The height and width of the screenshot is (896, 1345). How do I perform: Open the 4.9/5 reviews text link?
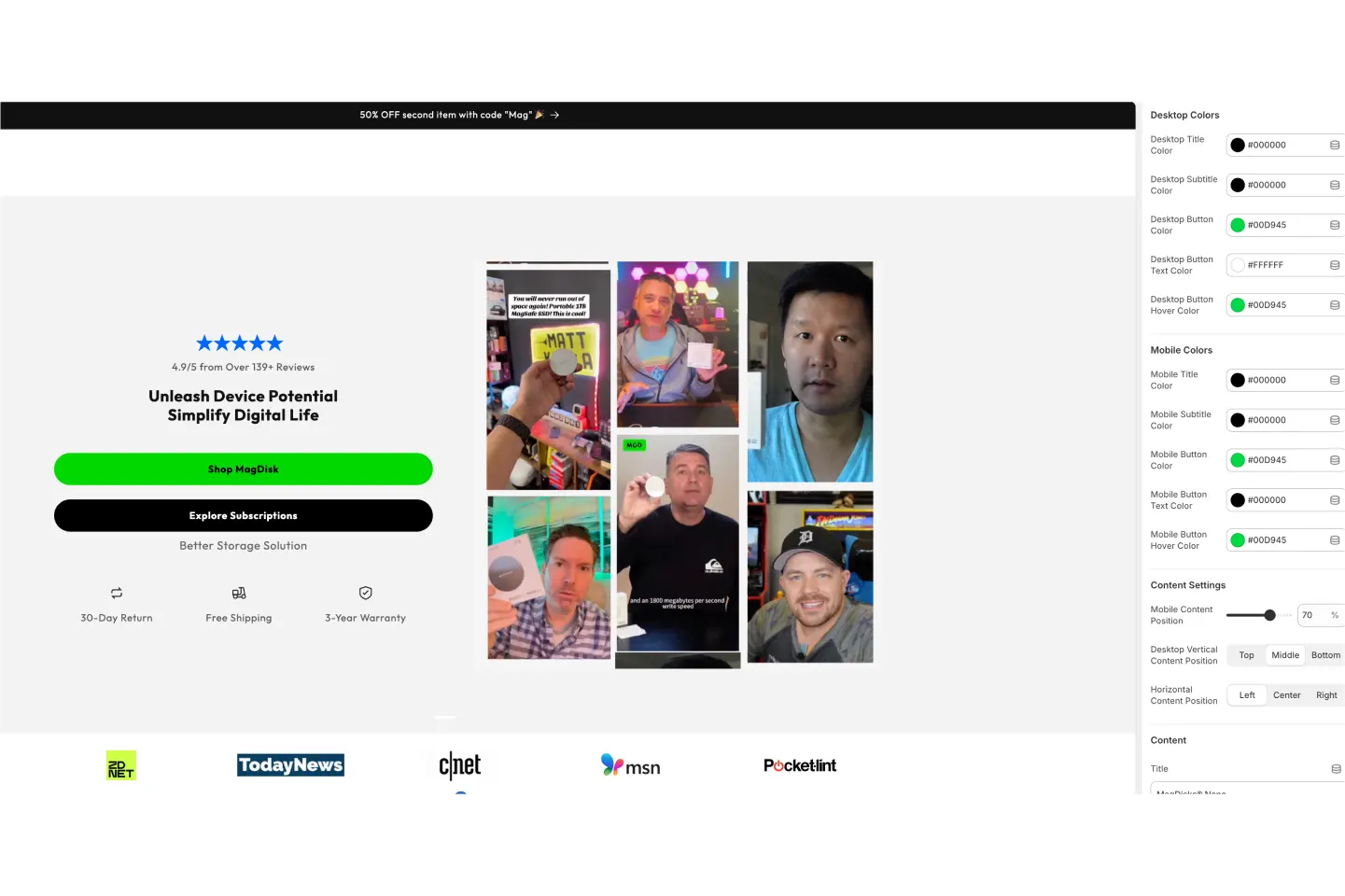click(x=243, y=368)
